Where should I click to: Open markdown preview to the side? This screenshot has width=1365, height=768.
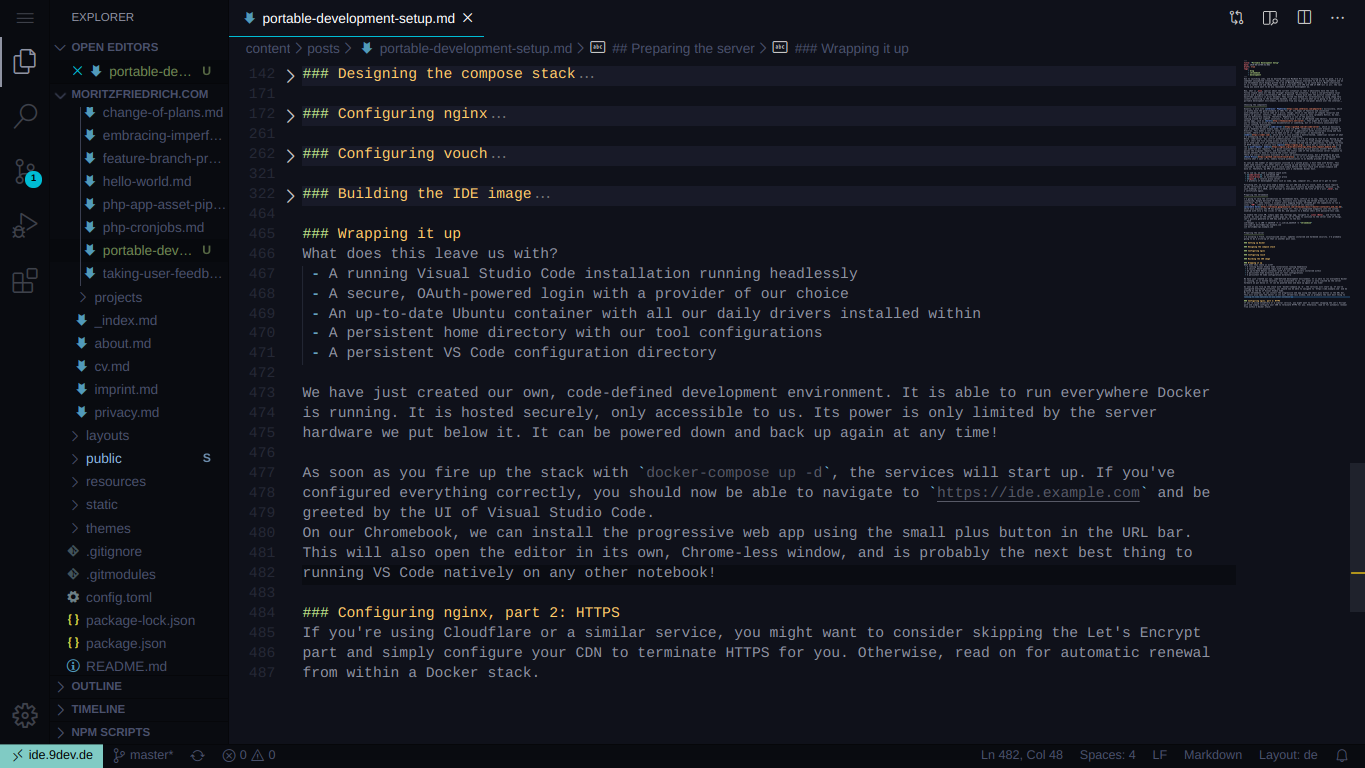[x=1271, y=18]
